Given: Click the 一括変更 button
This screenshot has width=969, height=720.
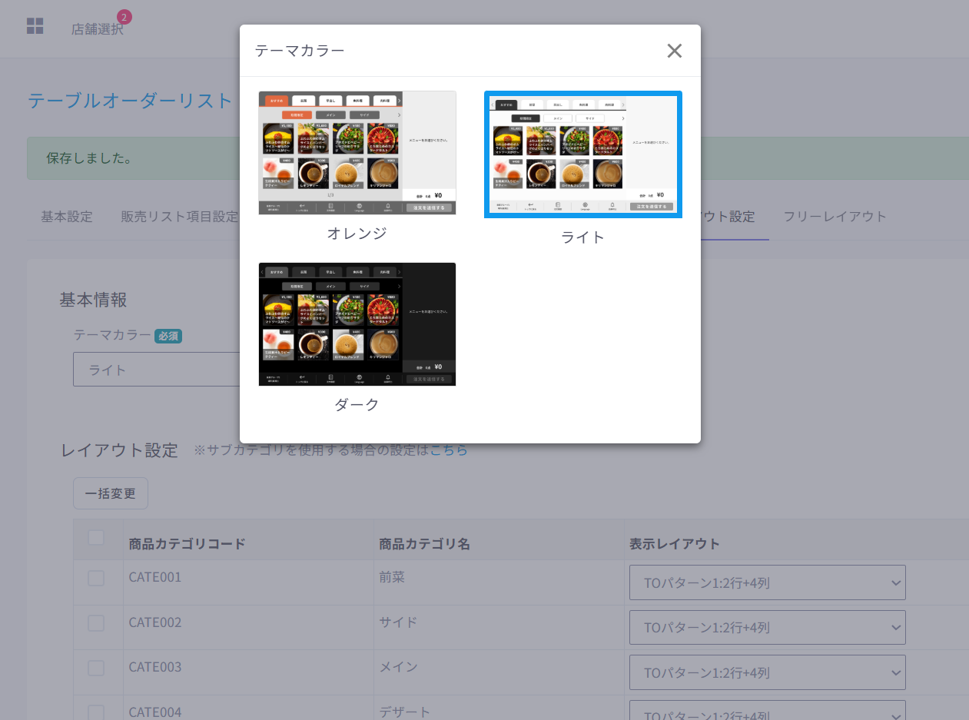Looking at the screenshot, I should pos(110,493).
